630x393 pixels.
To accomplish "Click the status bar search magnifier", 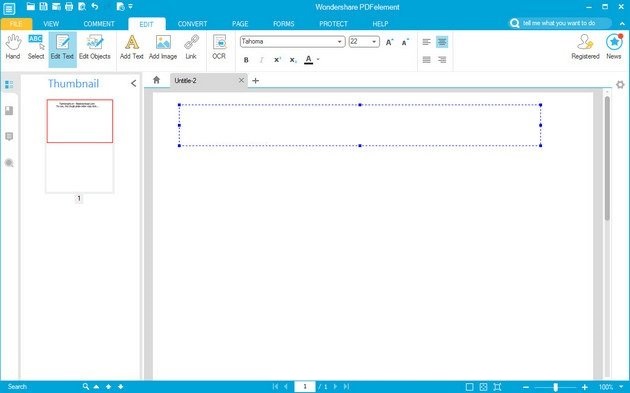I will pyautogui.click(x=86, y=386).
